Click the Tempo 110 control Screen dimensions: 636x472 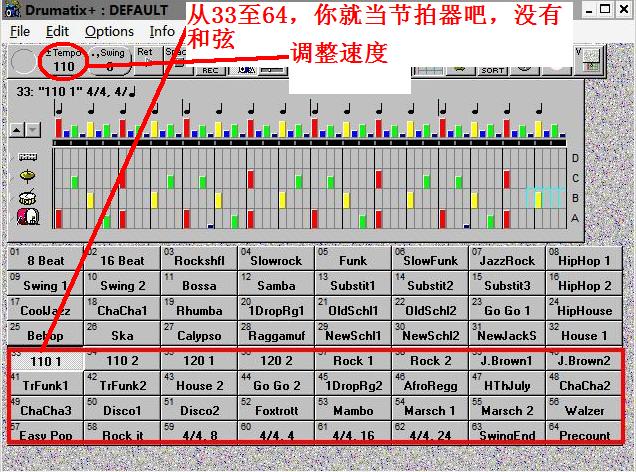pyautogui.click(x=63, y=61)
